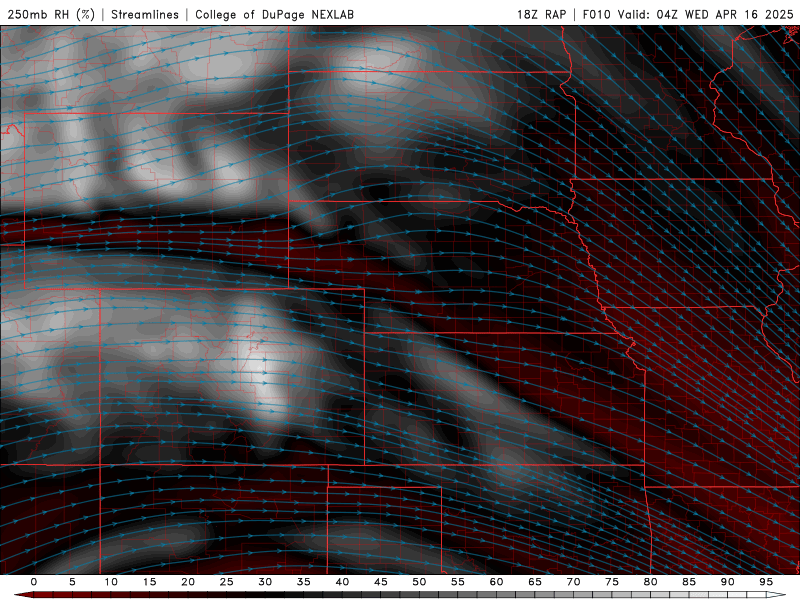Click the colorbar label '35'
Image resolution: width=800 pixels, height=600 pixels.
tap(303, 582)
